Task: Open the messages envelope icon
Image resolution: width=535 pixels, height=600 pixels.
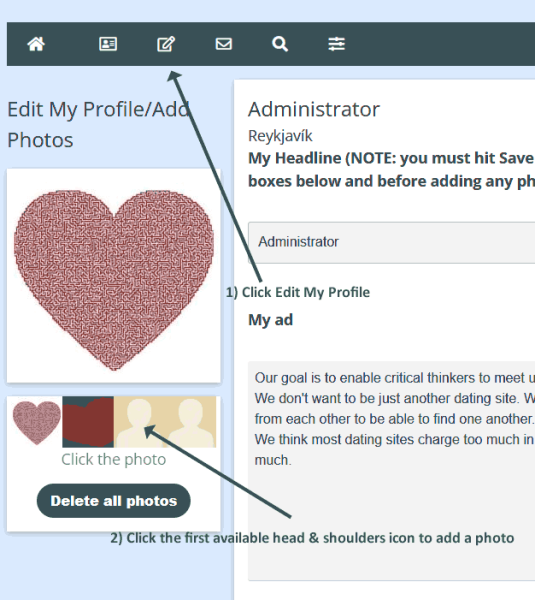Action: [x=223, y=44]
